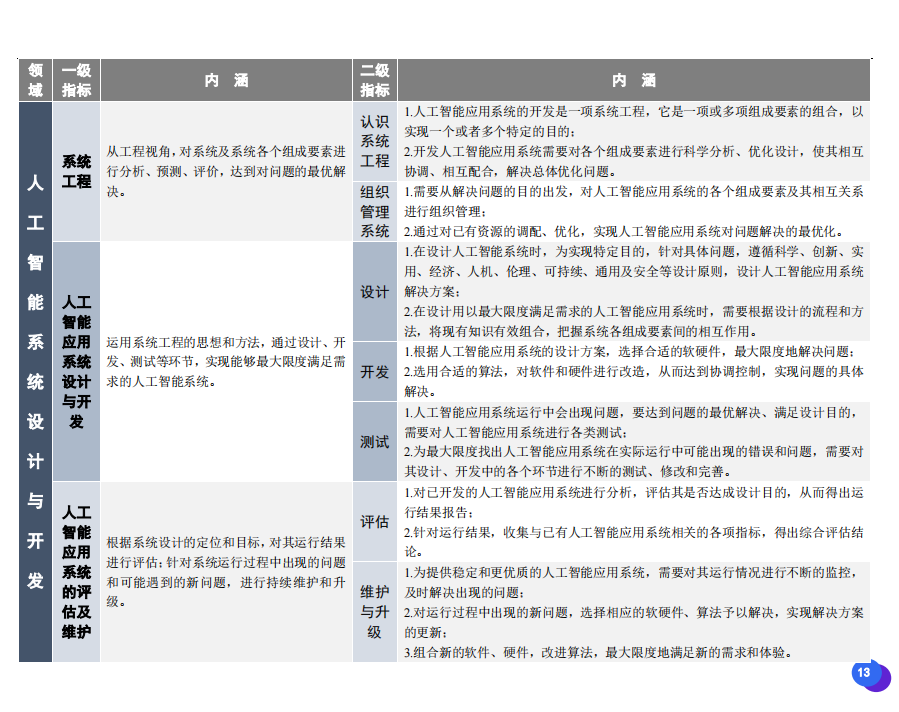Click the 人工智能应用系统设计与开发 first-level indicator cell
This screenshot has height=712, width=899.
click(x=76, y=361)
